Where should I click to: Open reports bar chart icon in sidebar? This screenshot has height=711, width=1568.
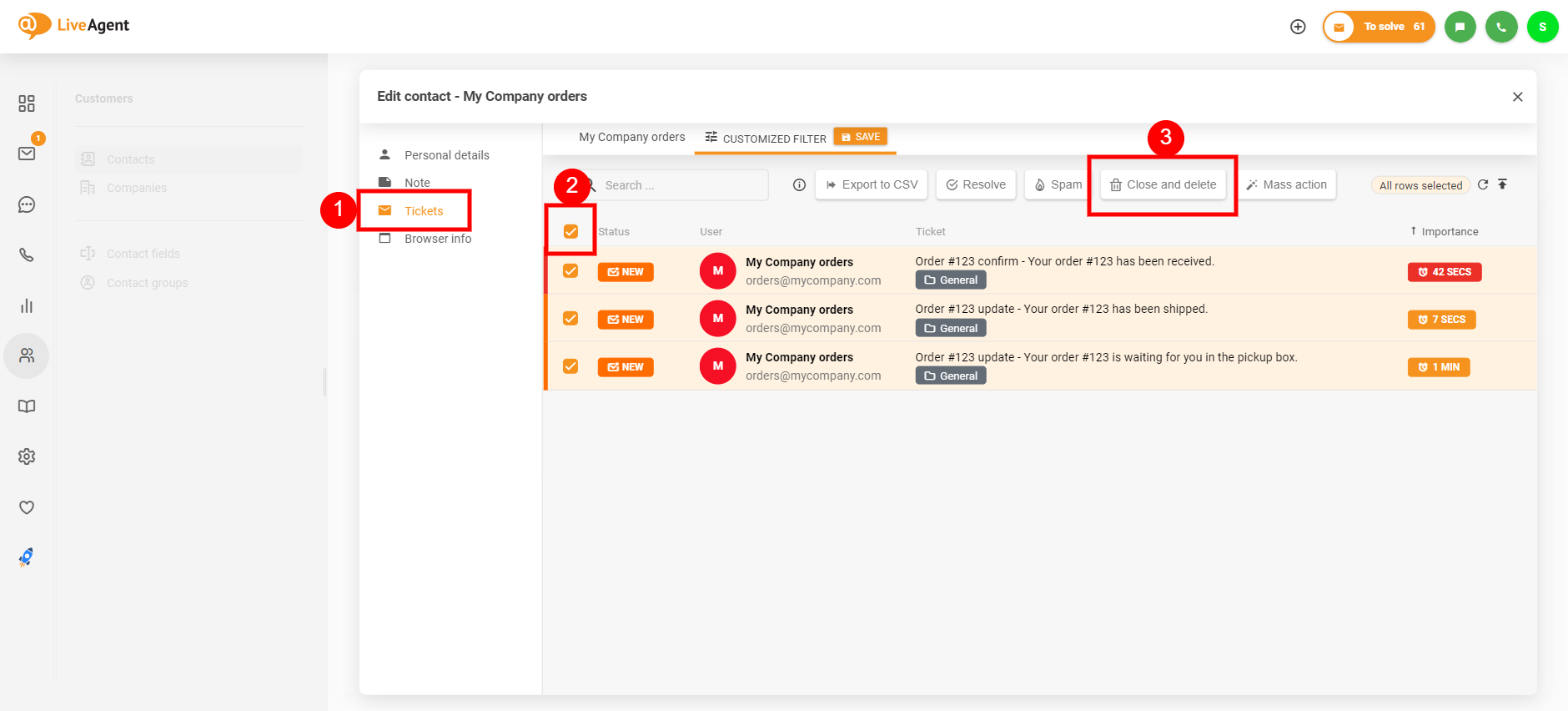(27, 306)
